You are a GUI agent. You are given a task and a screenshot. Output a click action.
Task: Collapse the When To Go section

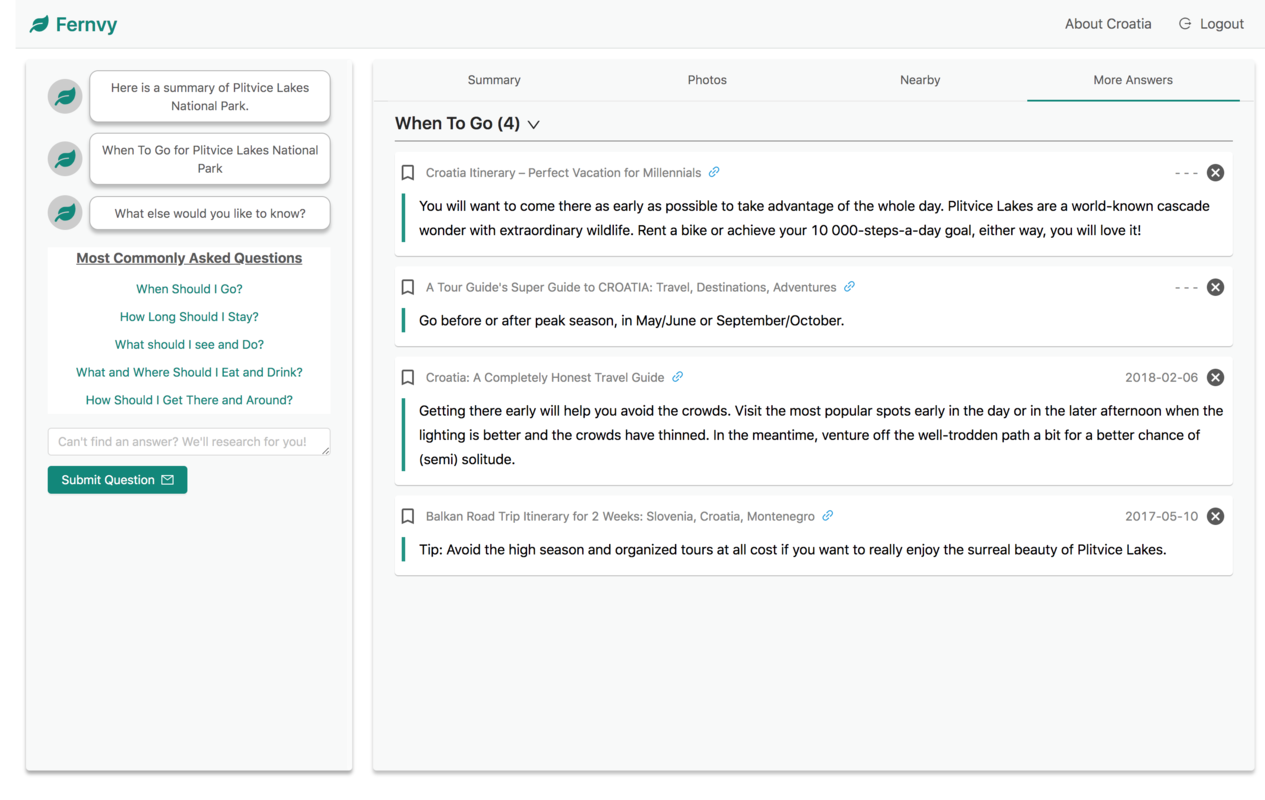tap(534, 124)
